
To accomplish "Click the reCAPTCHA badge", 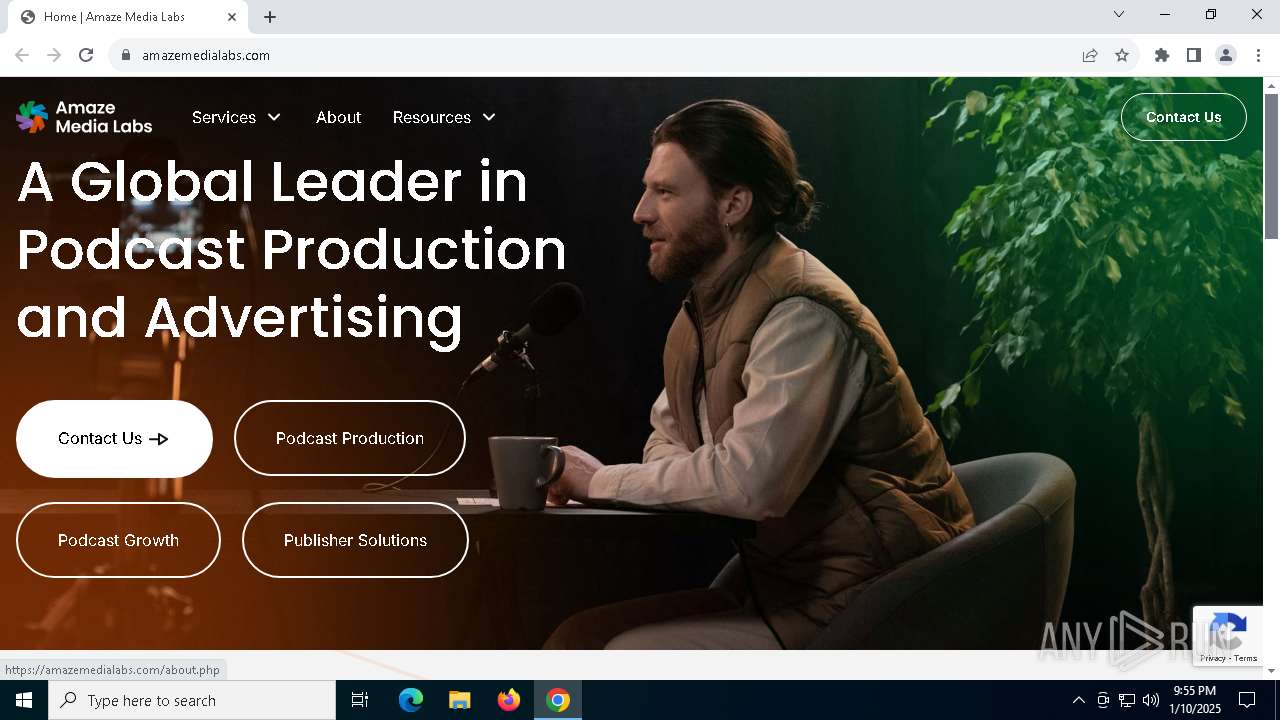I will [1227, 636].
